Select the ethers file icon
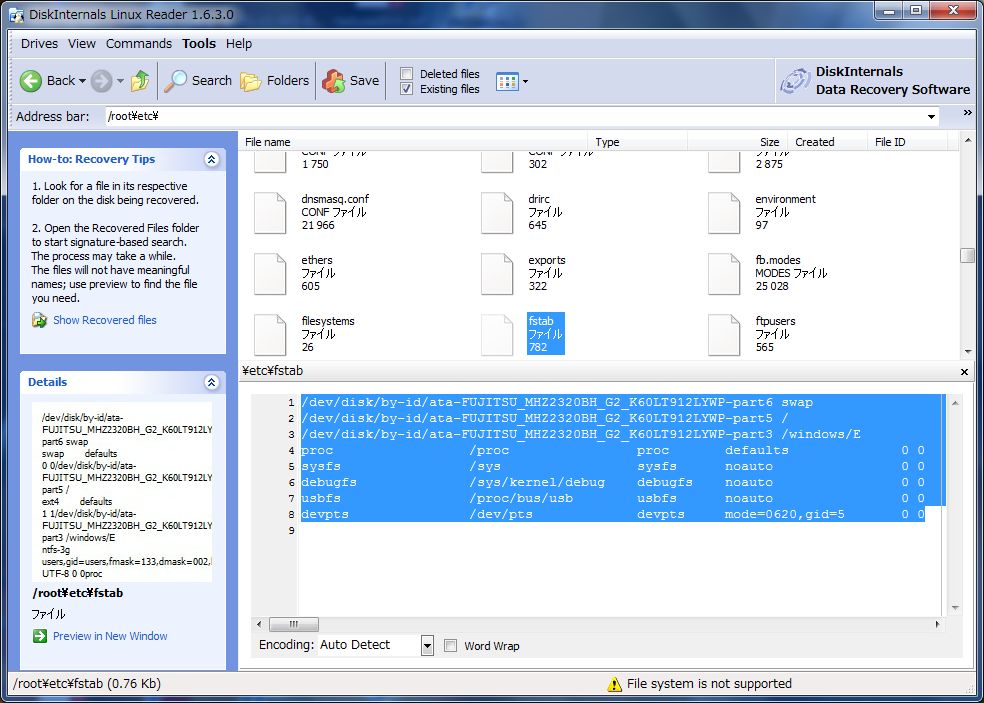 tap(270, 274)
